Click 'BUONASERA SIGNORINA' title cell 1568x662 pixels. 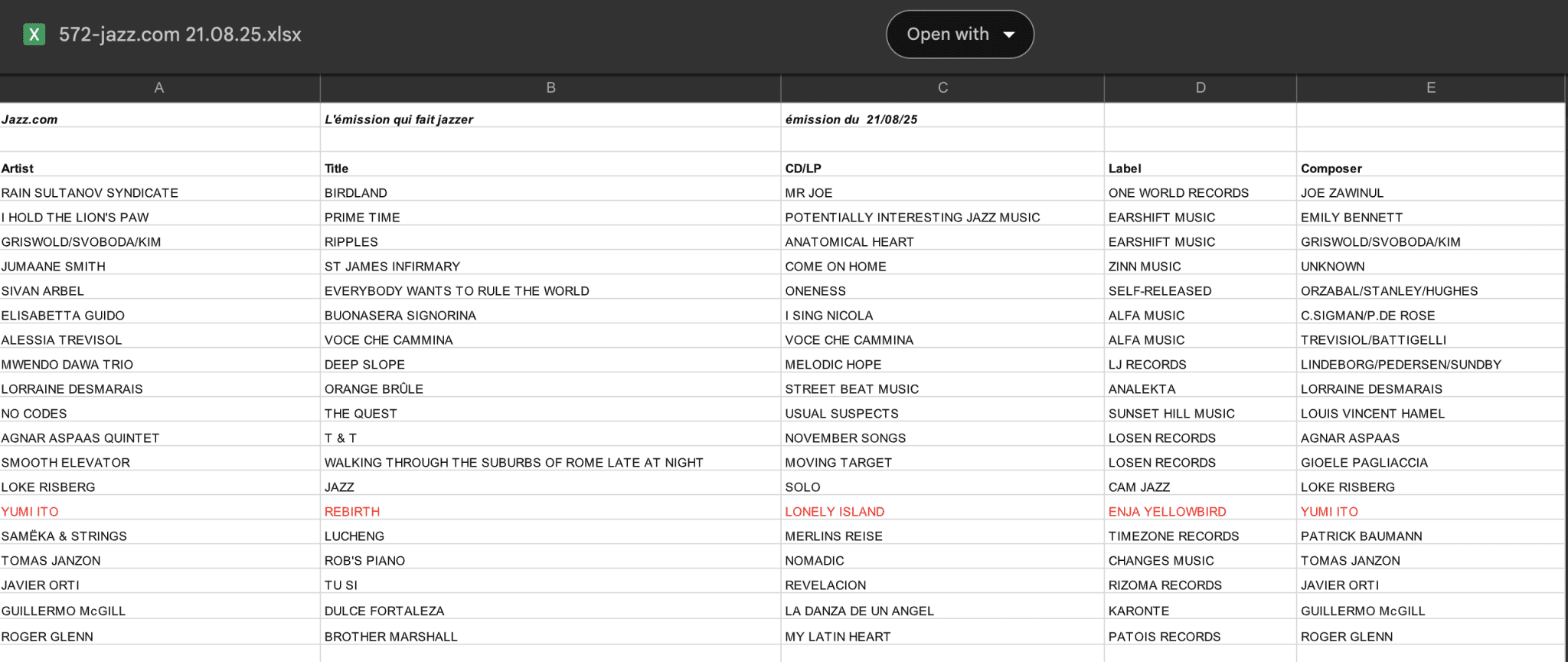[550, 312]
